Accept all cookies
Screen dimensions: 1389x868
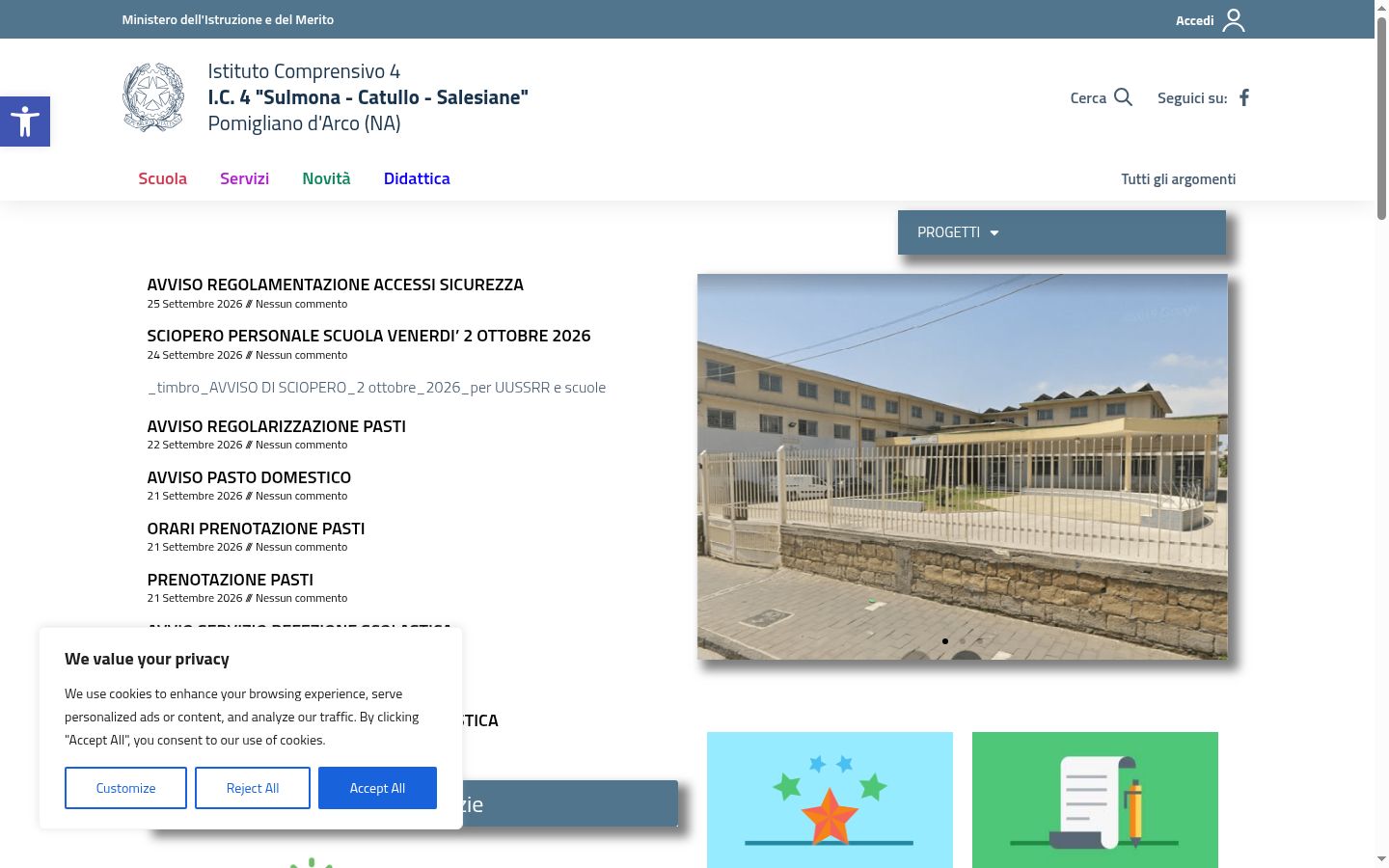click(377, 788)
